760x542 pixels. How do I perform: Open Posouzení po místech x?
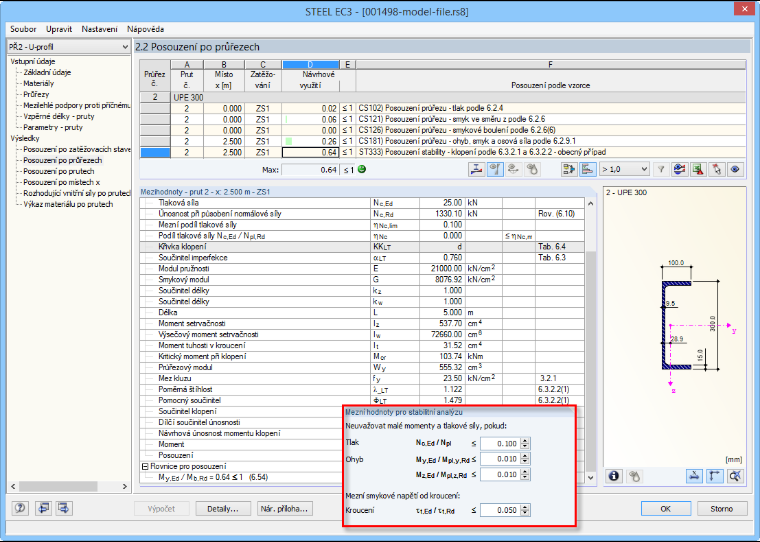62,182
